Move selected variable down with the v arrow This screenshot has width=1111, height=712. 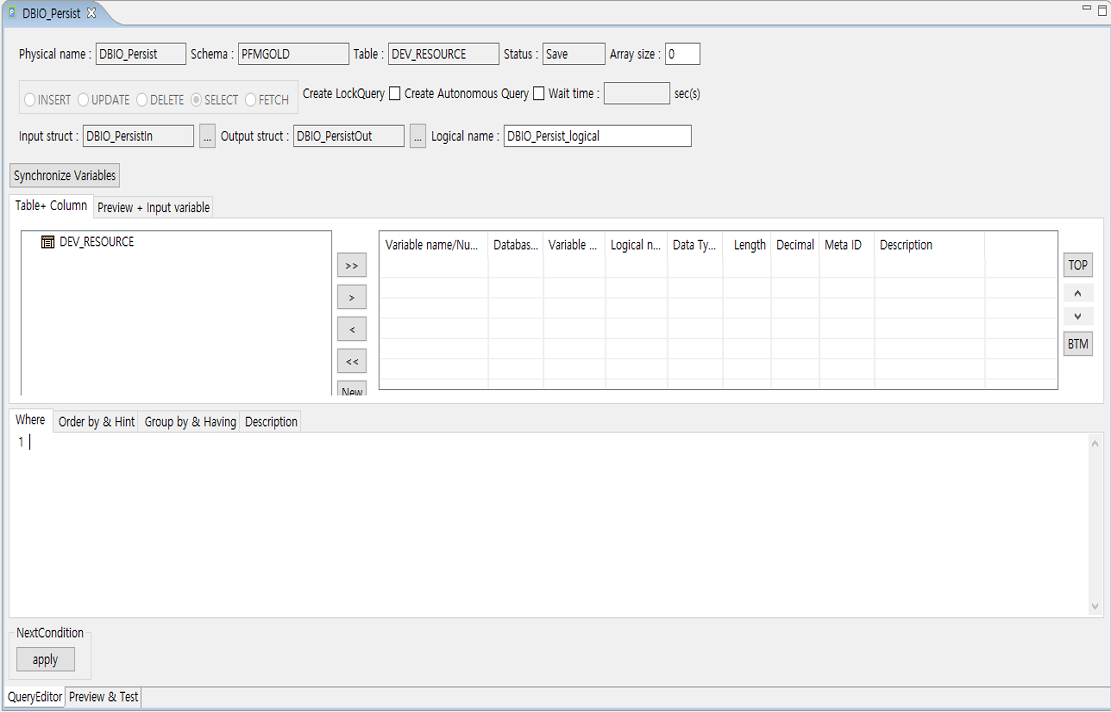pos(1077,316)
